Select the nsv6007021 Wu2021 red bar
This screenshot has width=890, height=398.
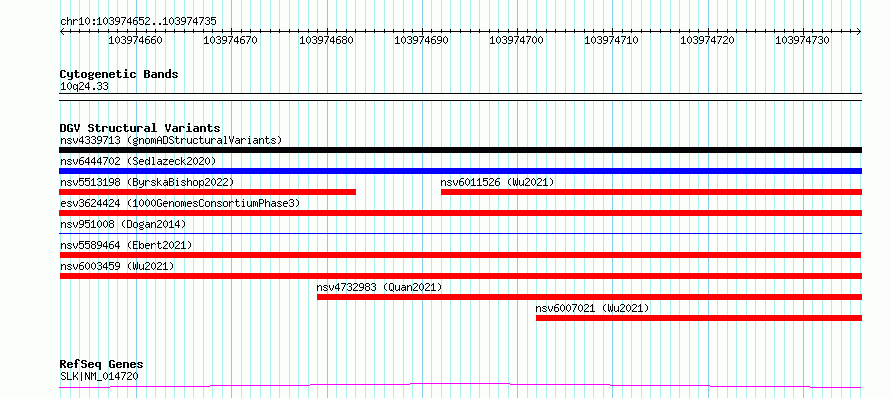point(699,318)
